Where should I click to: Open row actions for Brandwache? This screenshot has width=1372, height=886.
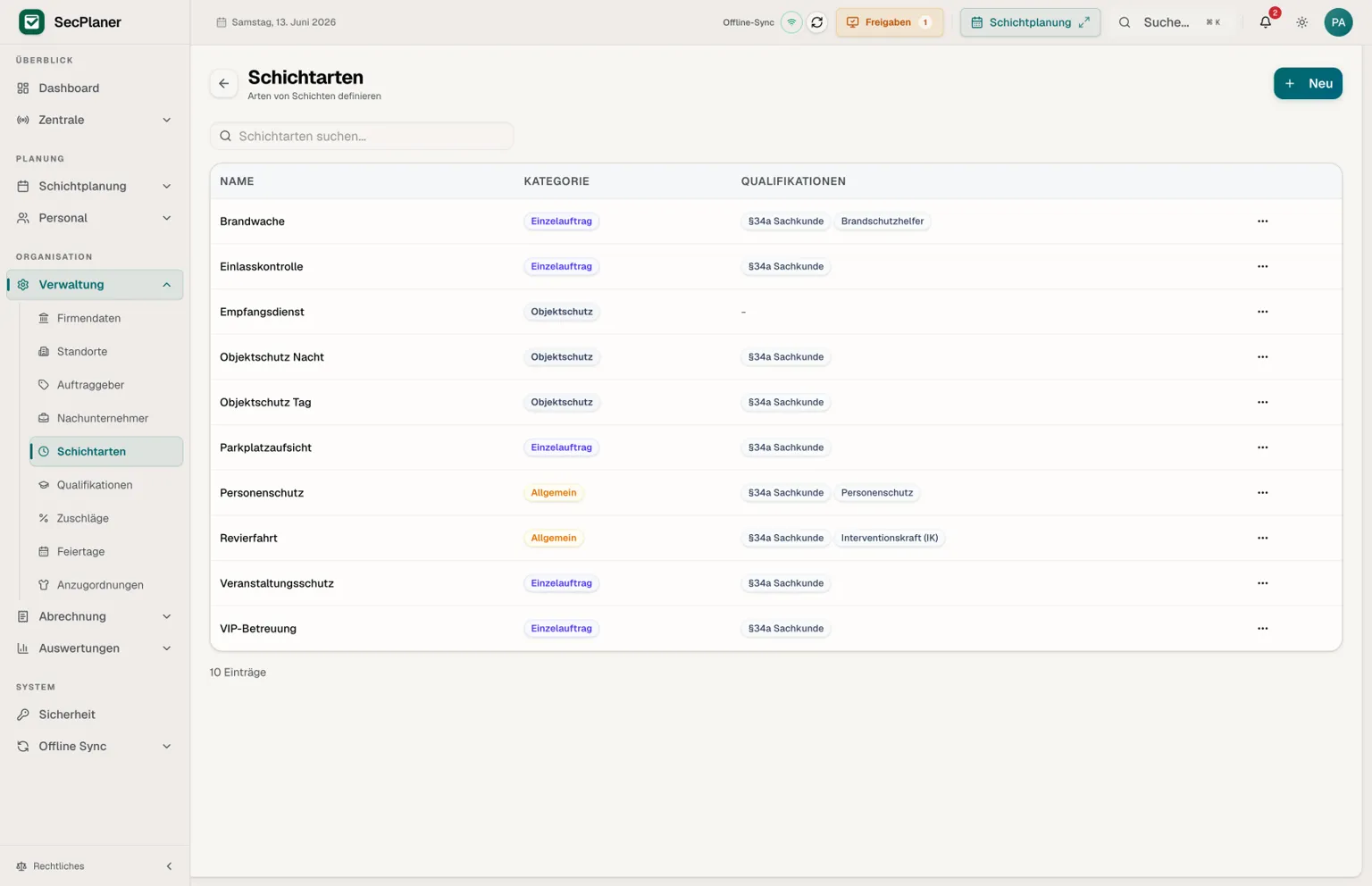click(x=1262, y=221)
